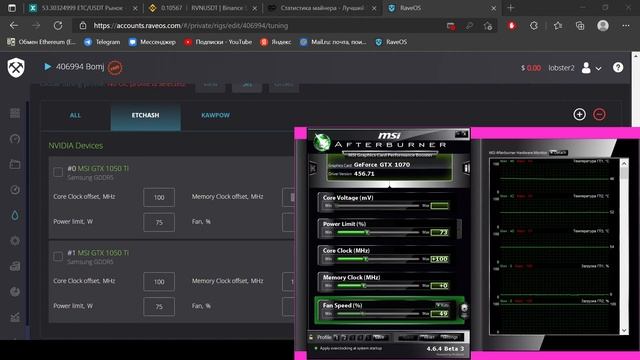Open the line graph icon in RaveOS sidebar
The height and width of the screenshot is (360, 640).
pyautogui.click(x=15, y=317)
